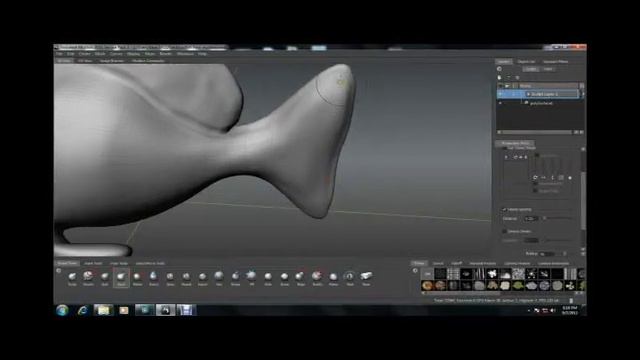The width and height of the screenshot is (640, 360).
Task: Select the Erase brush tool
Action: pyautogui.click(x=366, y=278)
